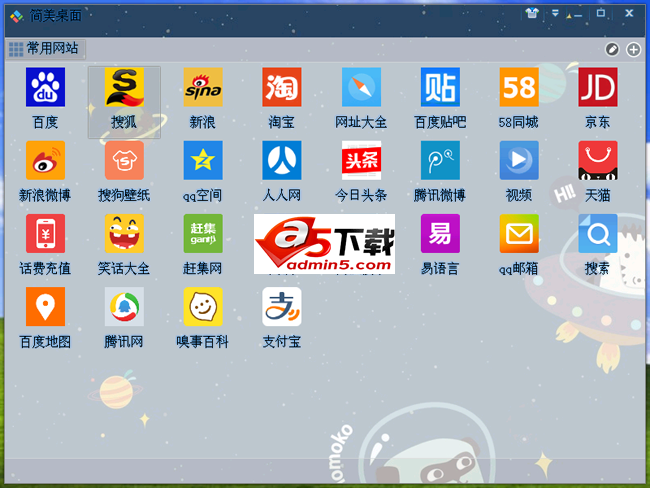Click the 58同城 text label
The width and height of the screenshot is (650, 488).
coord(519,122)
